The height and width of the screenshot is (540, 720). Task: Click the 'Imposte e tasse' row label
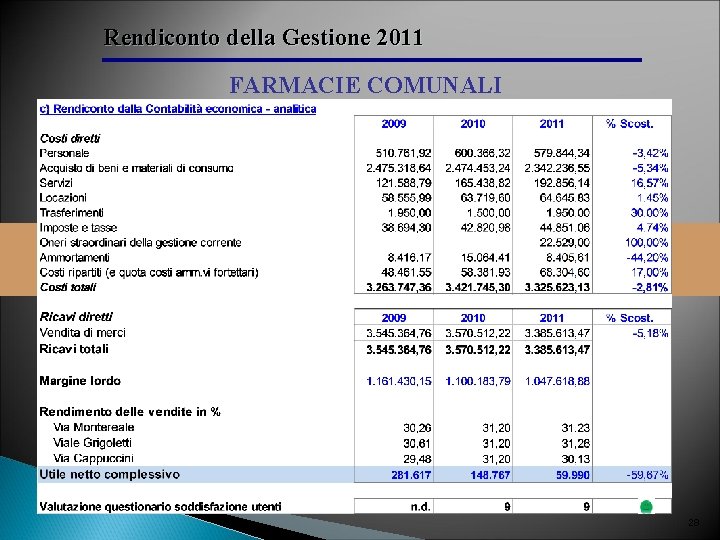(x=78, y=228)
